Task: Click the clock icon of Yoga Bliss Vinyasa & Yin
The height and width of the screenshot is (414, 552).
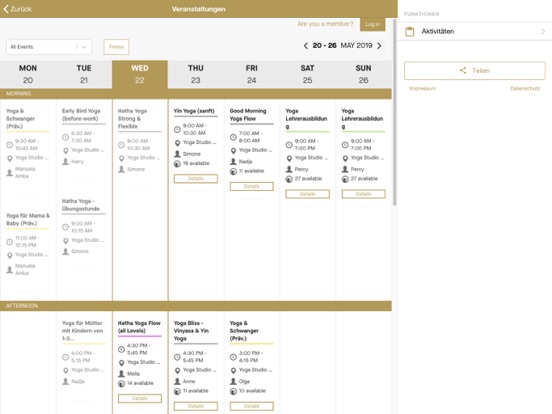Action: point(177,357)
